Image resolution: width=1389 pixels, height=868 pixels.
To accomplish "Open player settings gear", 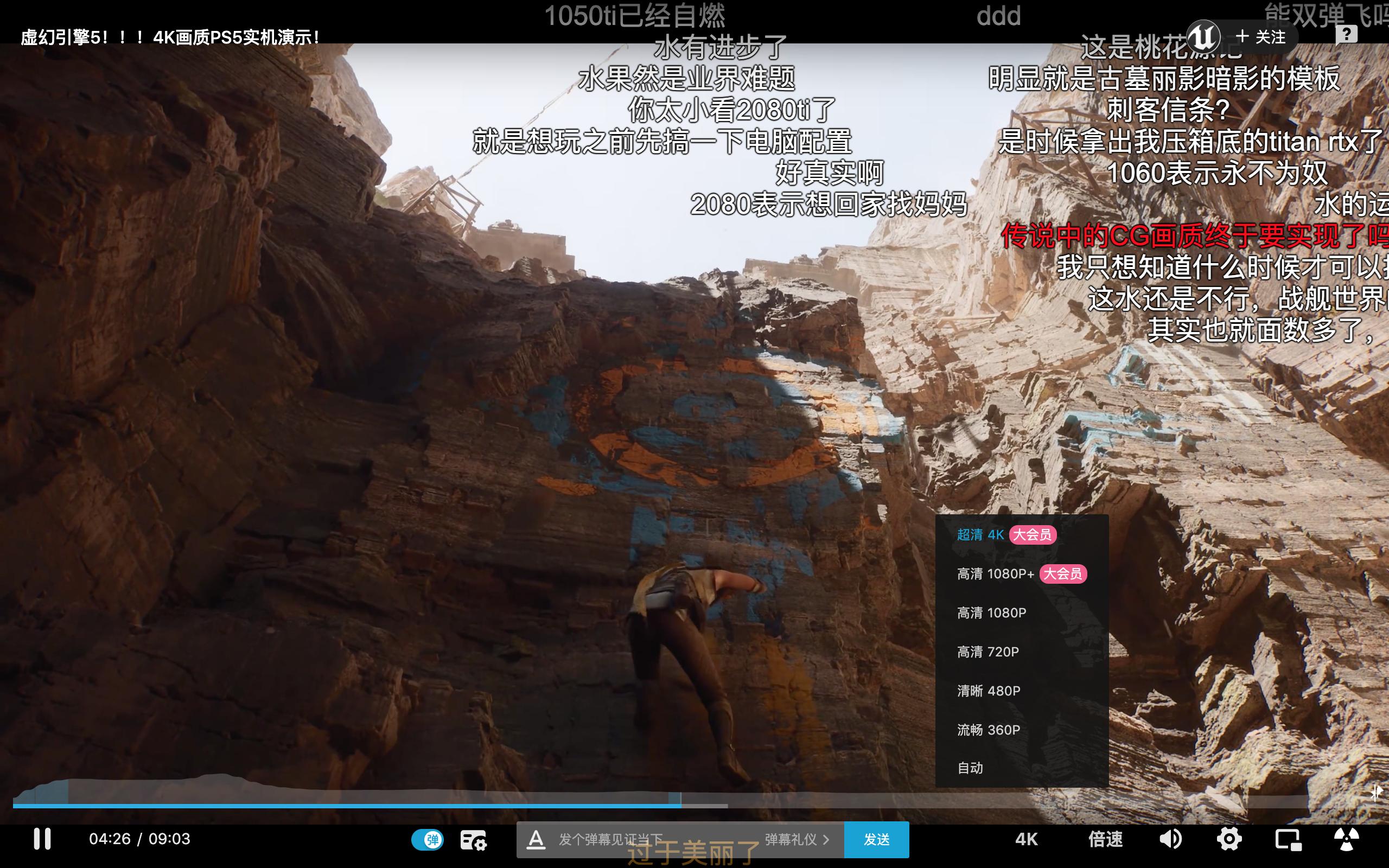I will 1229,839.
